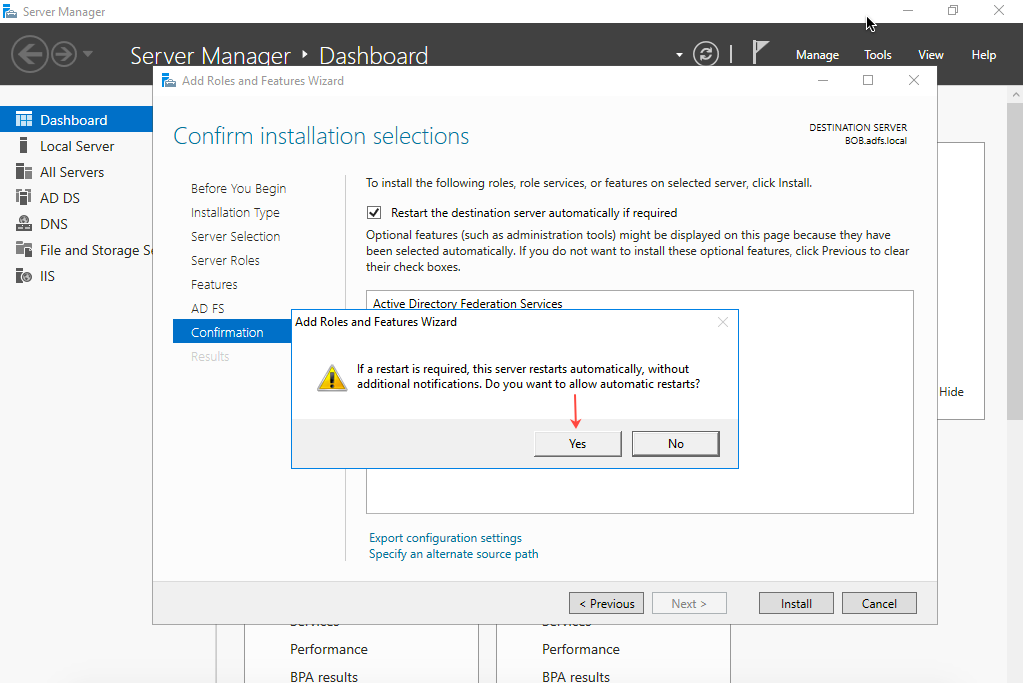
Task: Select Local Server label in sidebar
Action: [77, 146]
